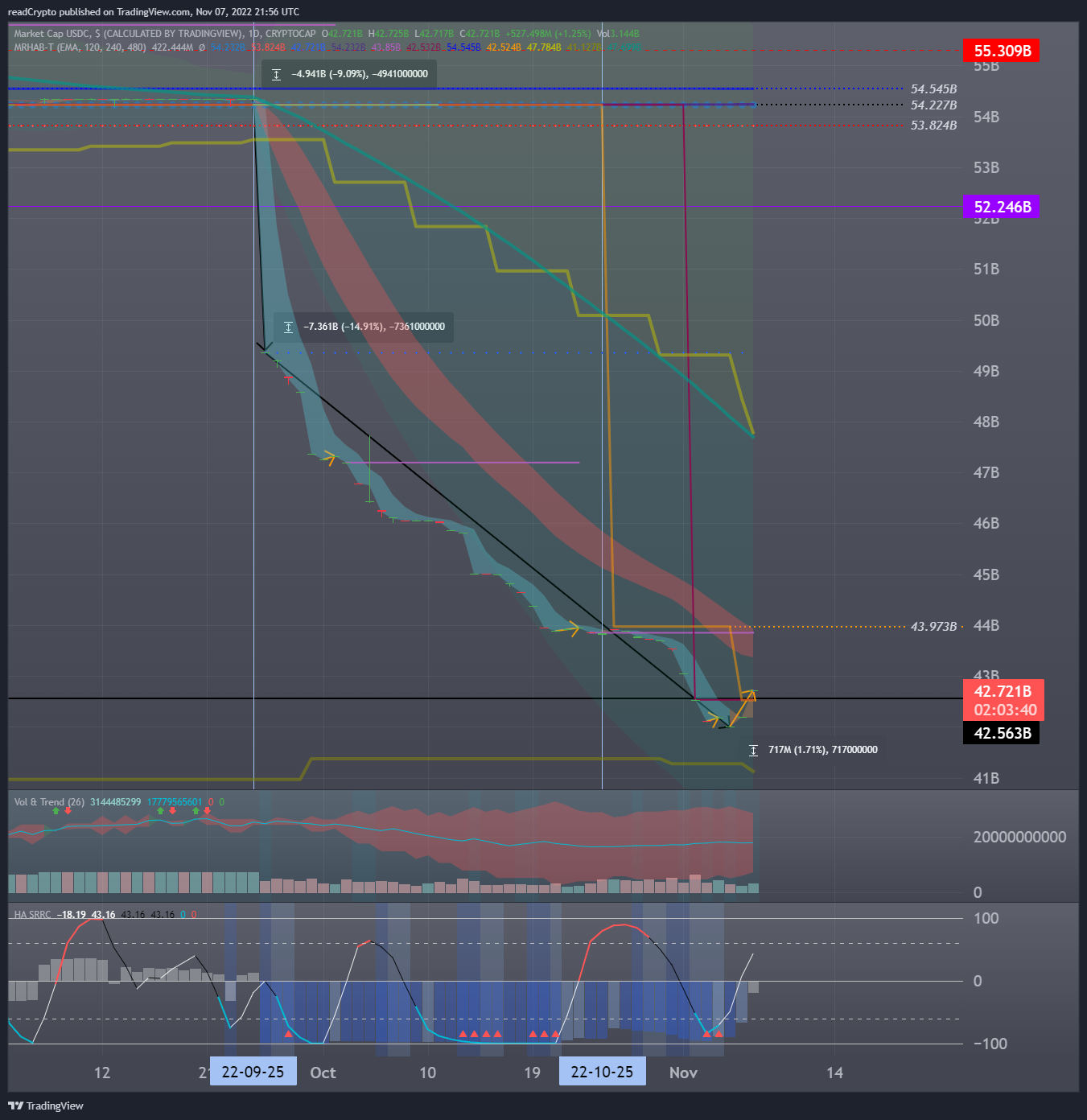Viewport: 1087px width, 1120px height.
Task: Click the 50B price axis tick
Action: [986, 320]
